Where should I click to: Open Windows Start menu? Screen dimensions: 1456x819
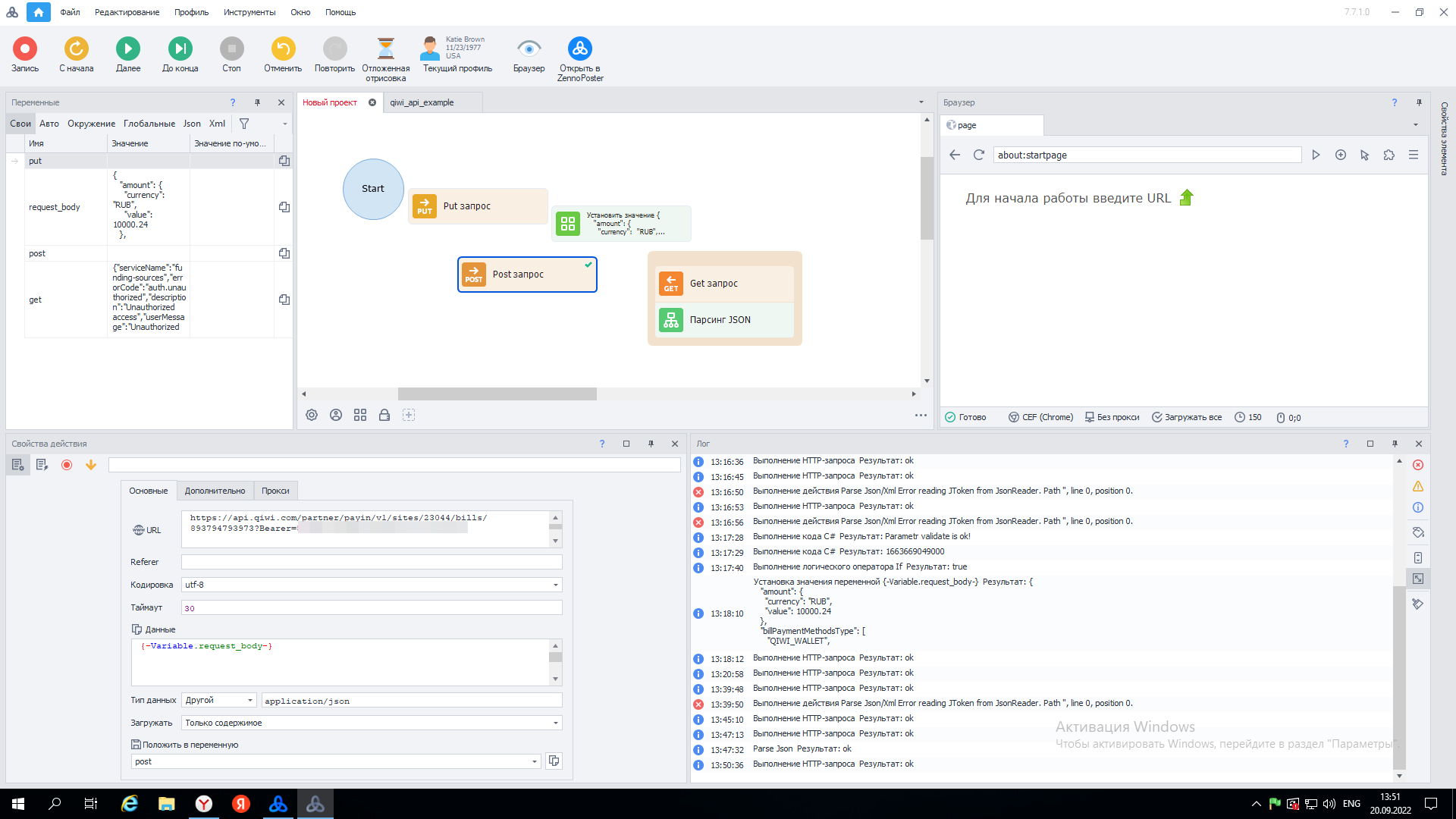[18, 804]
